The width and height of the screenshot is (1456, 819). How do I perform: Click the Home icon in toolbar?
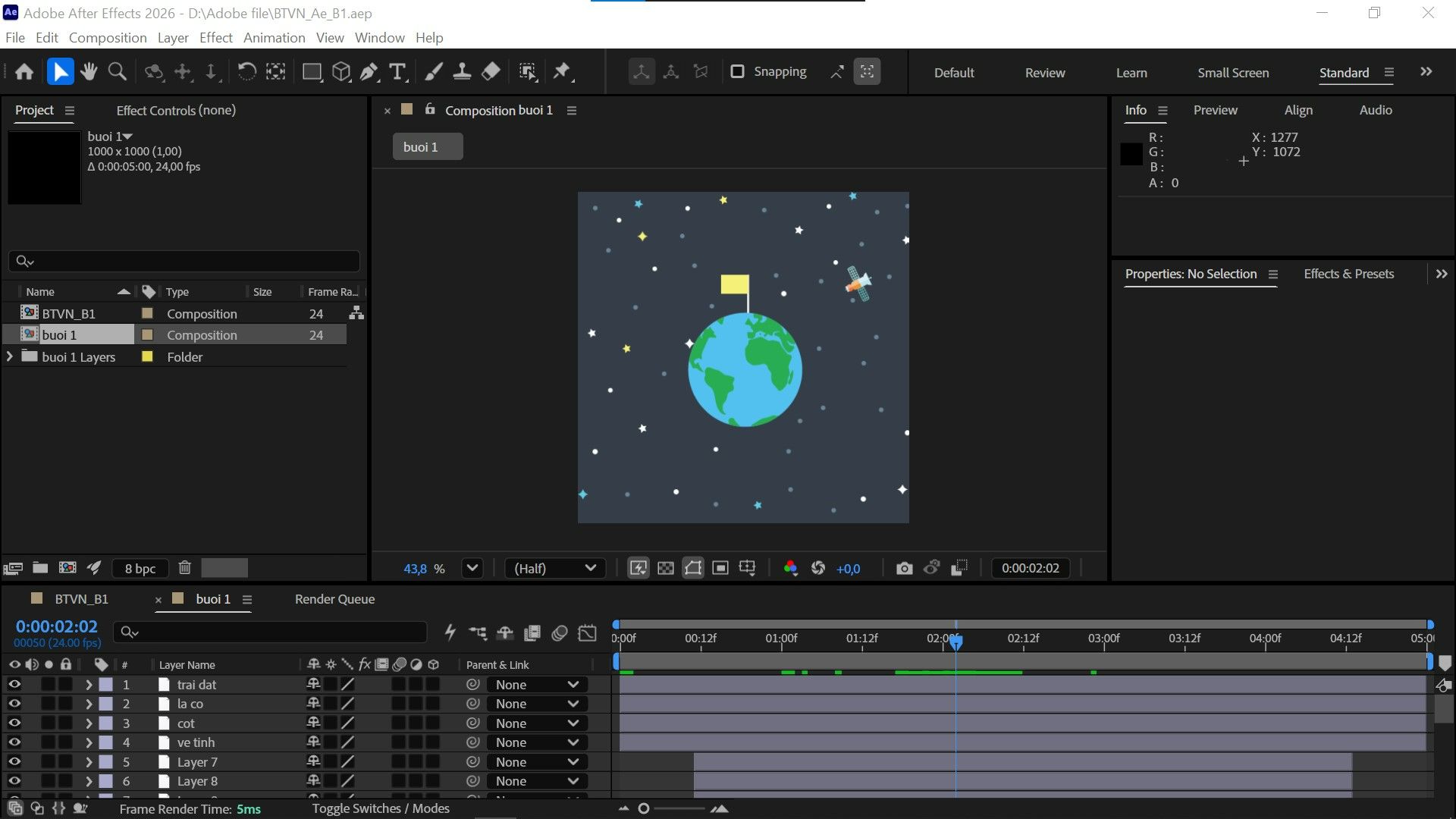coord(24,72)
